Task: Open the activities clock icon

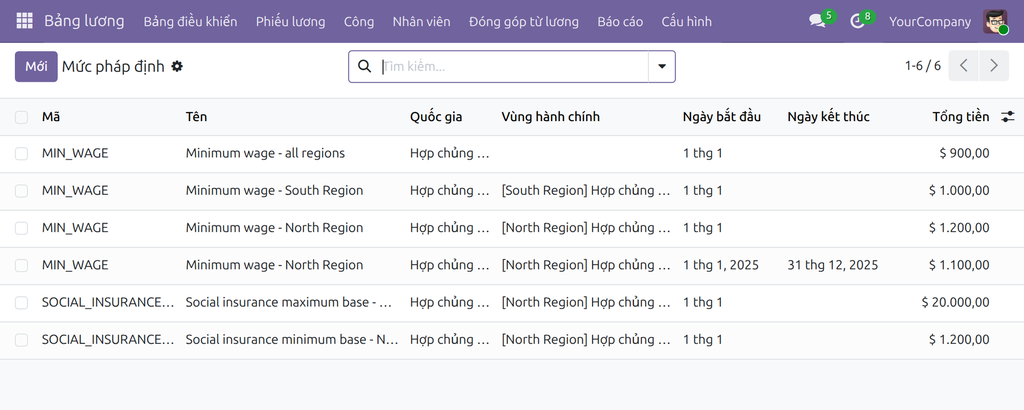Action: (857, 22)
